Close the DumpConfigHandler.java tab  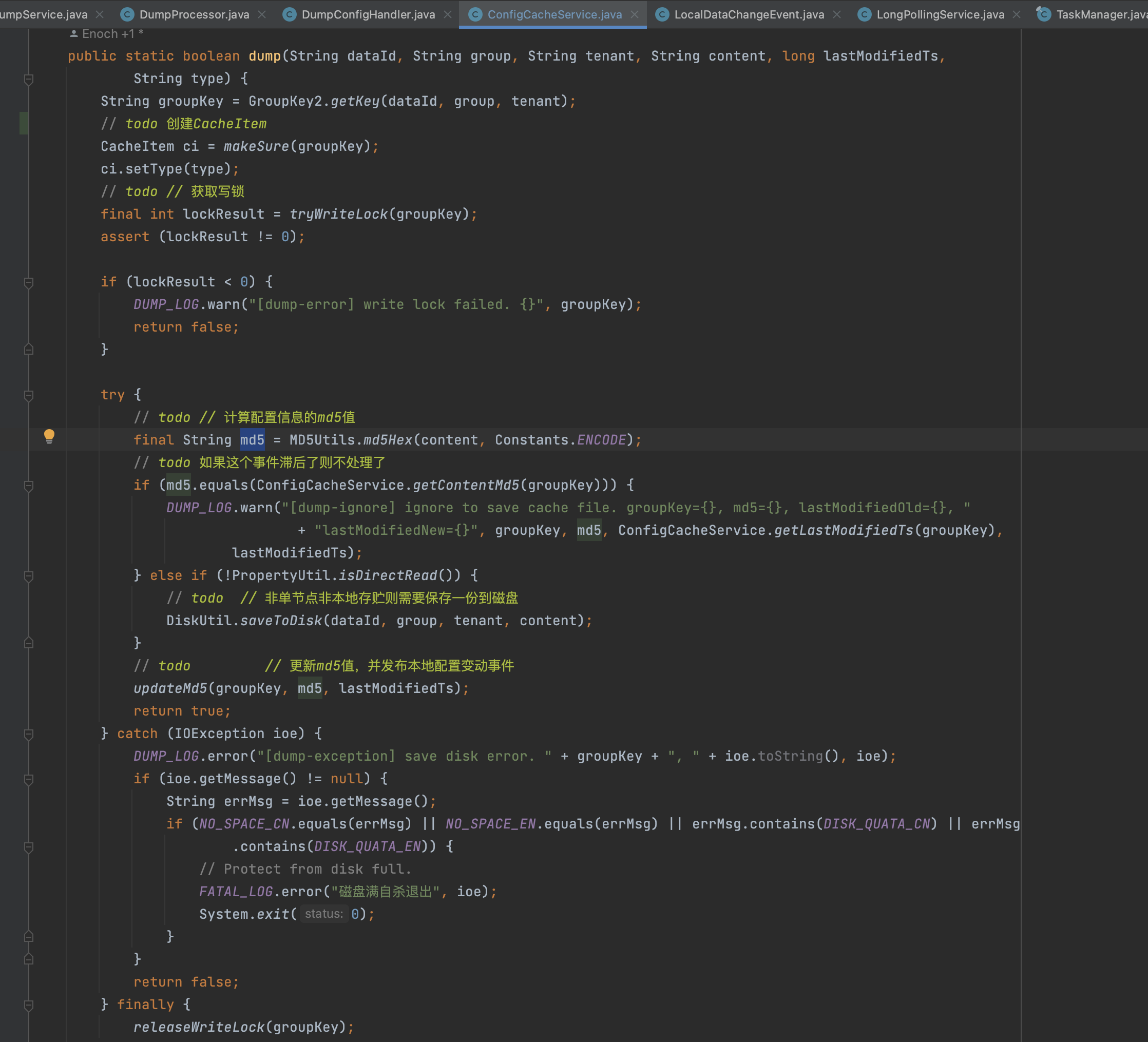(x=448, y=14)
